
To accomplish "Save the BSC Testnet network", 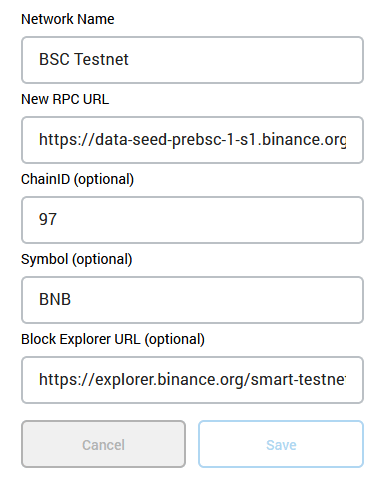I will pyautogui.click(x=281, y=444).
